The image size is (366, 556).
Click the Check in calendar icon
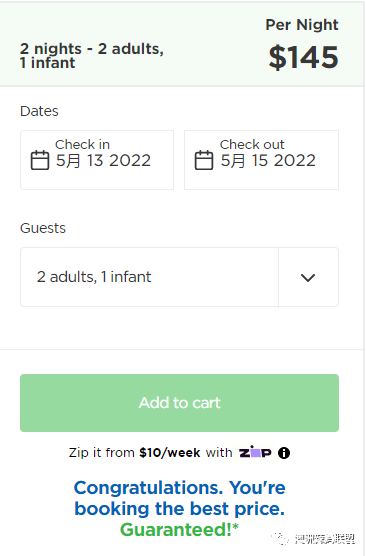click(x=40, y=160)
